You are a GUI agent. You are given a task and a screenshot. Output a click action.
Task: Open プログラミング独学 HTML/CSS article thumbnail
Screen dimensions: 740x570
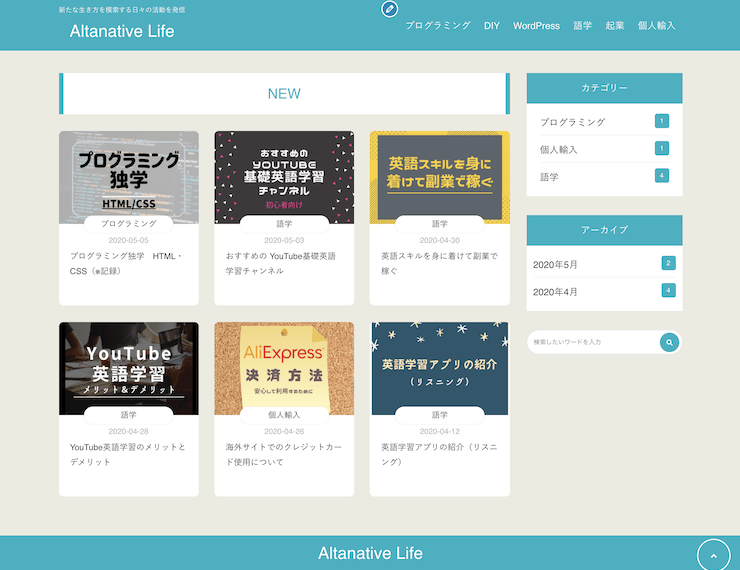(129, 175)
